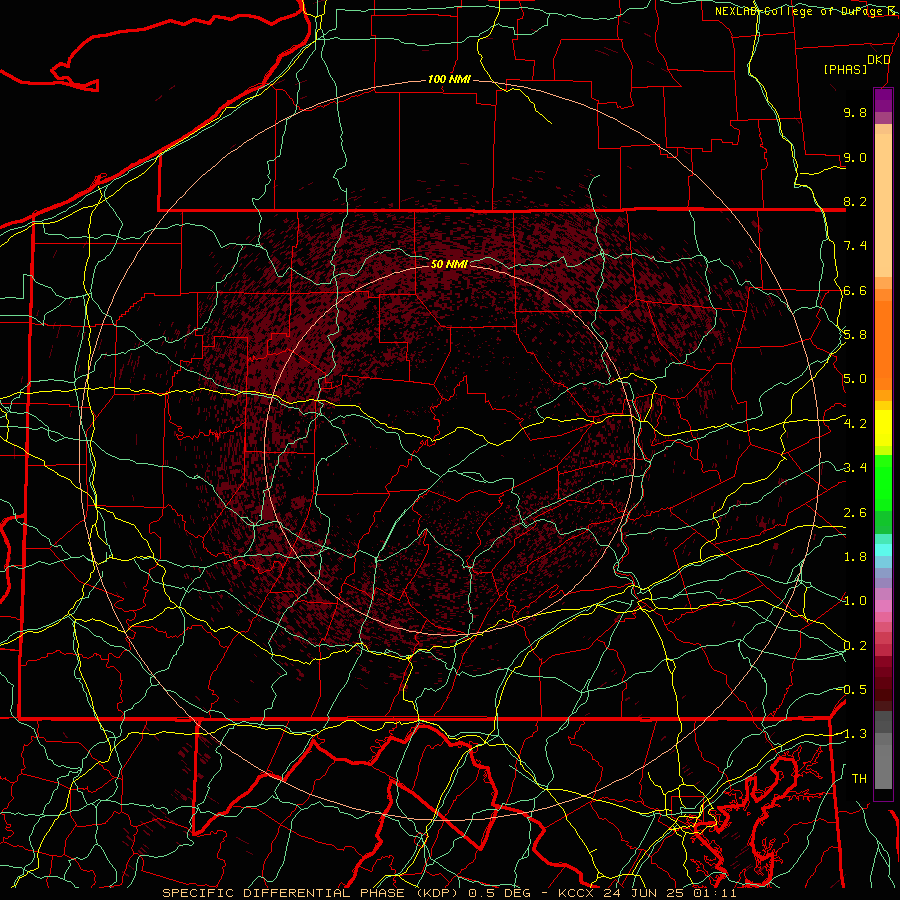Pick the cyan segment of the color bar

pos(883,549)
